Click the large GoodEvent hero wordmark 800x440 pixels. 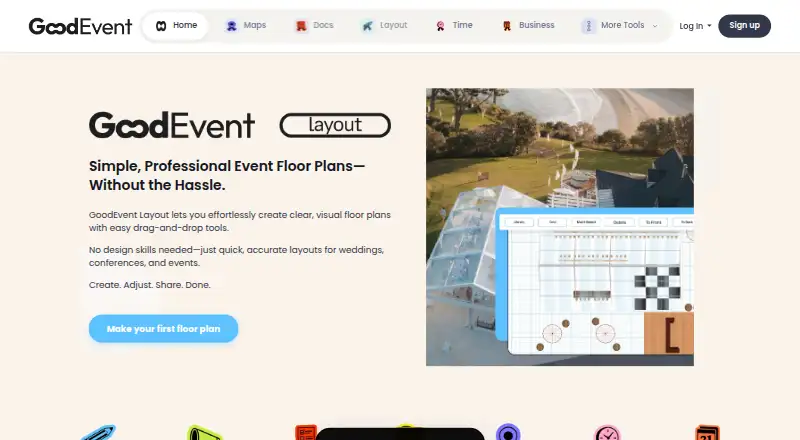(x=172, y=126)
